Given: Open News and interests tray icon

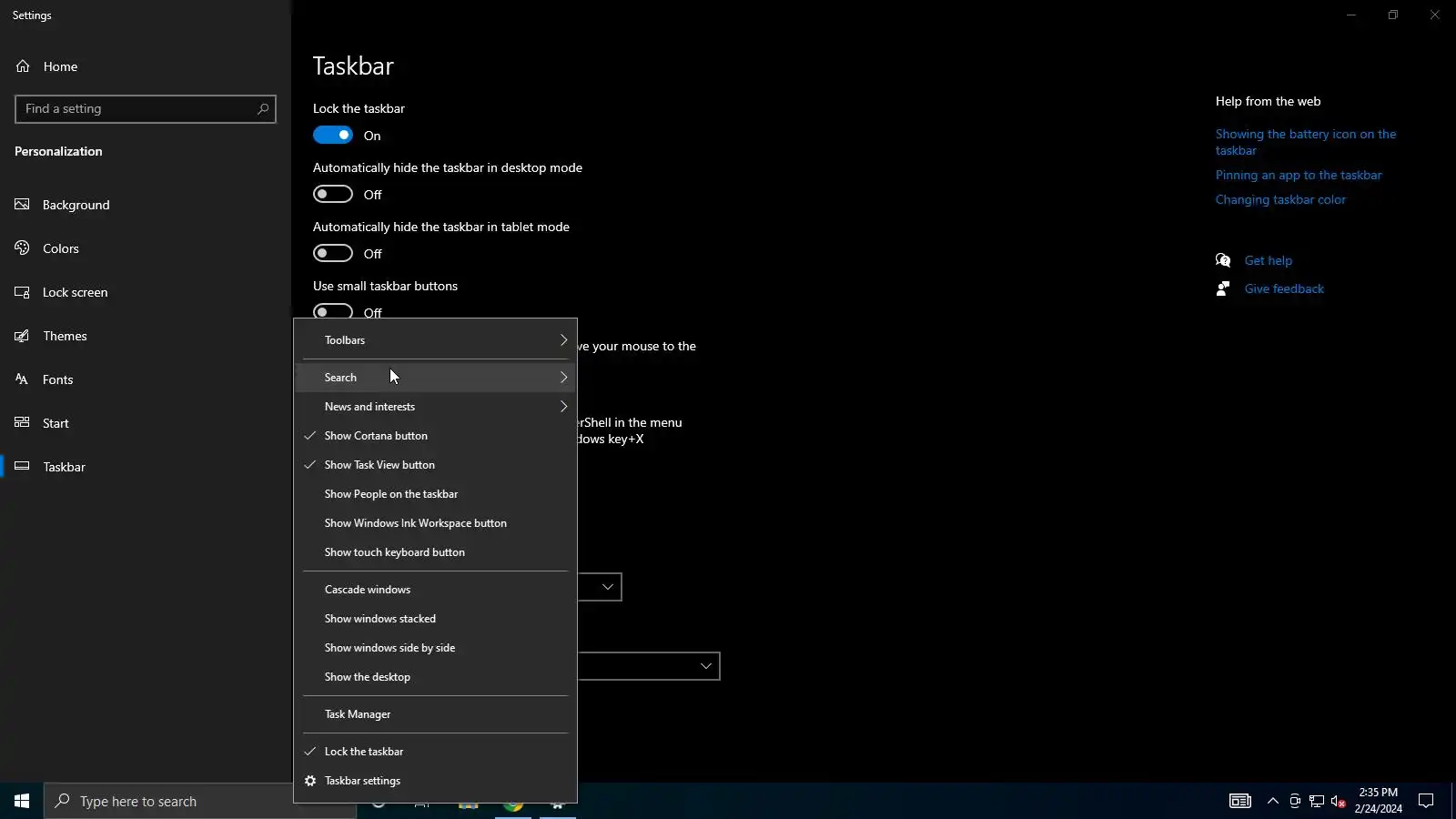Looking at the screenshot, I should coord(1240,801).
